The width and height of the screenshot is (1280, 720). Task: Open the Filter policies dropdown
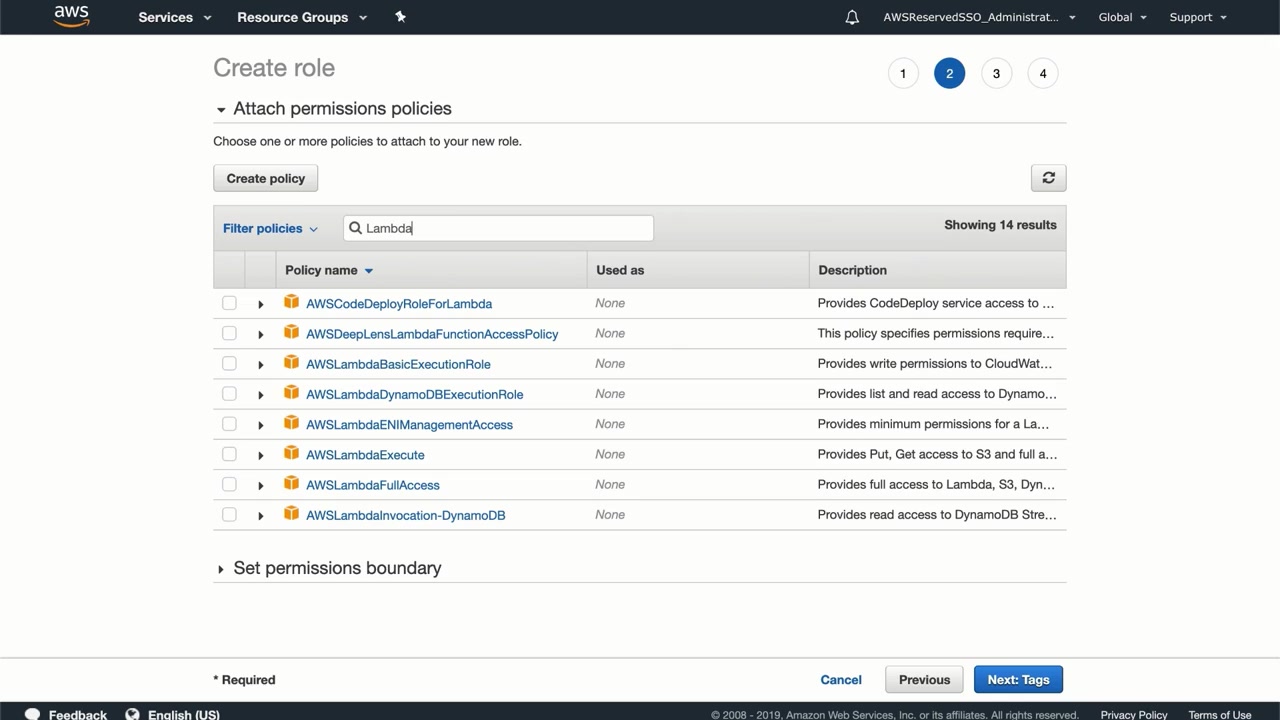(x=270, y=228)
